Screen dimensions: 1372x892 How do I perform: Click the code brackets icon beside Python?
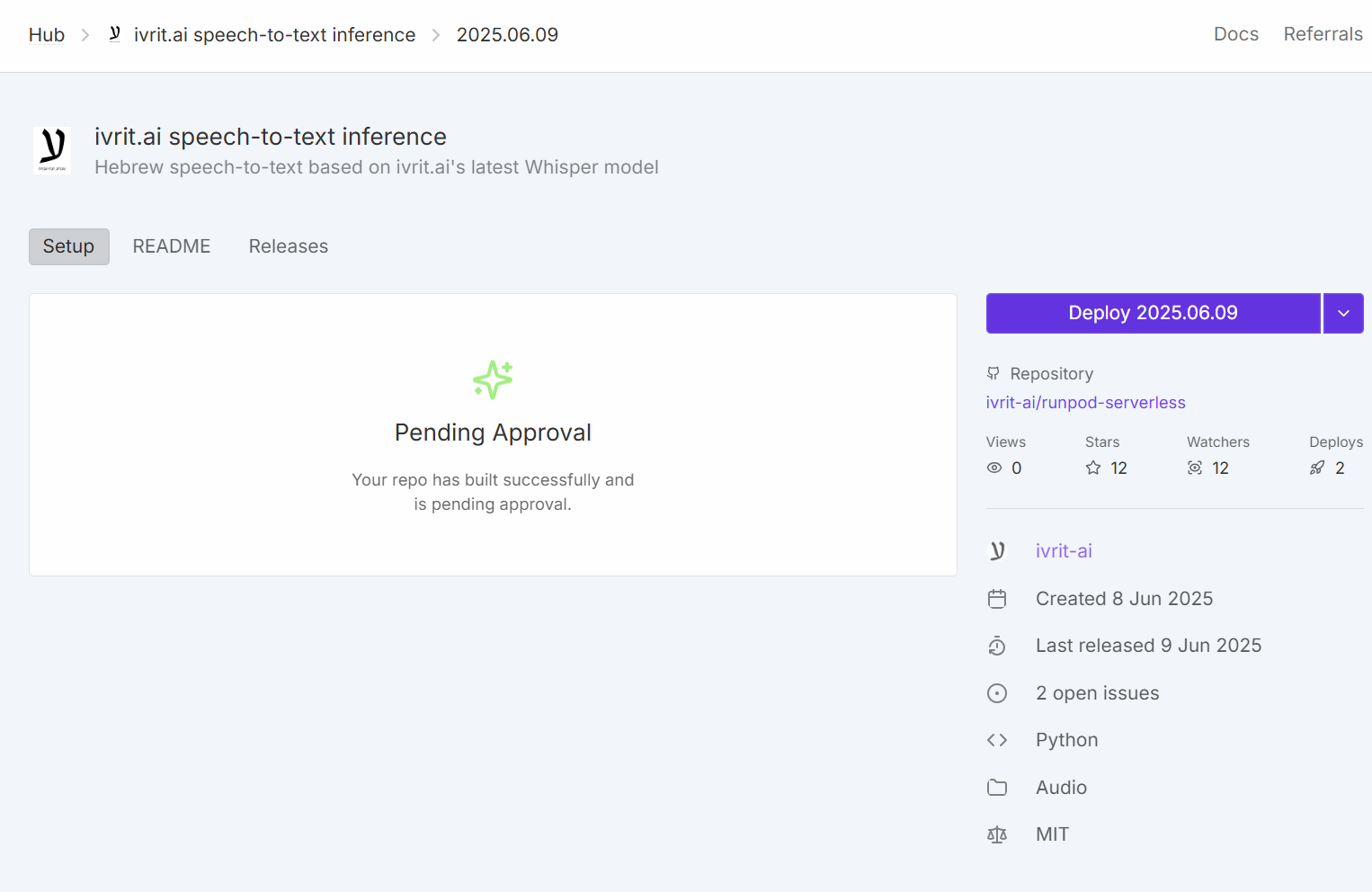coord(997,740)
